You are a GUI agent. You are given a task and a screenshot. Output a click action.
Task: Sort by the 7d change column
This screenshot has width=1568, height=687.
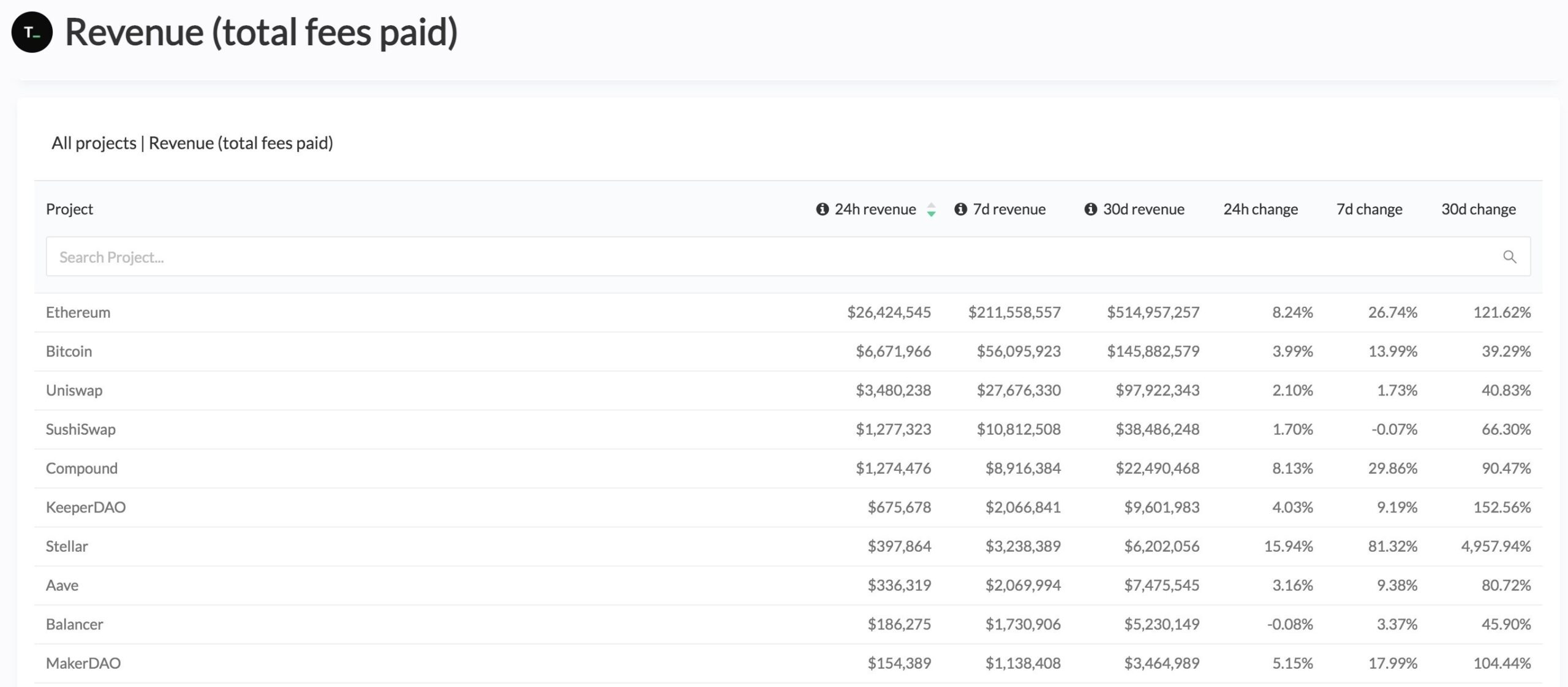pos(1369,209)
